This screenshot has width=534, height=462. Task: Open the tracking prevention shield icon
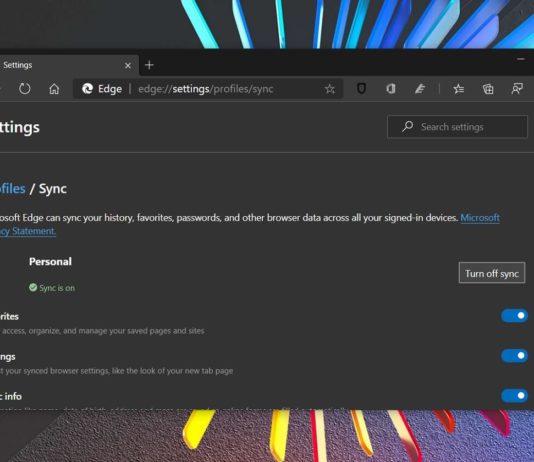click(361, 89)
